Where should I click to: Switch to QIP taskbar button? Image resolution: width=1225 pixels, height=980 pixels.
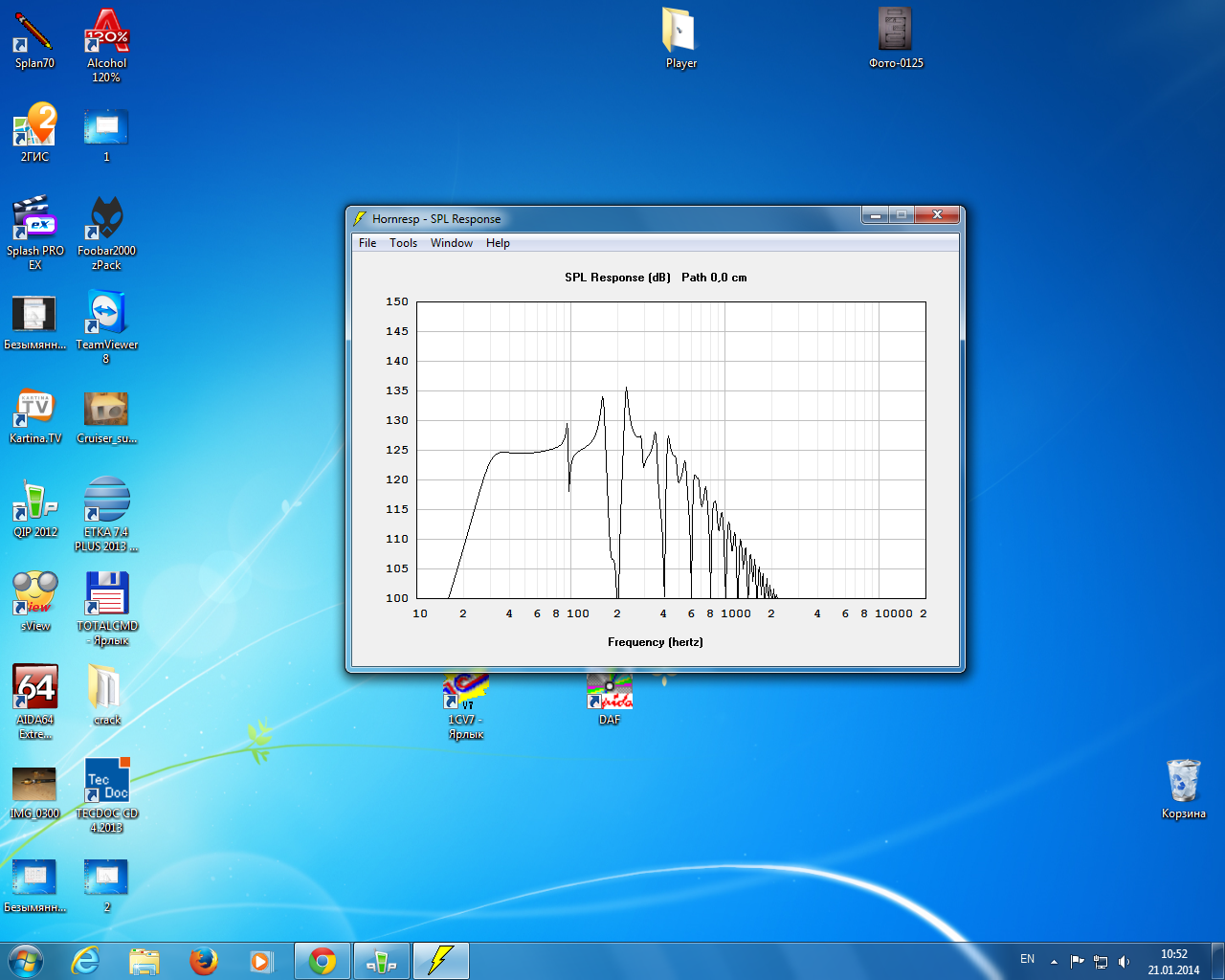click(382, 961)
